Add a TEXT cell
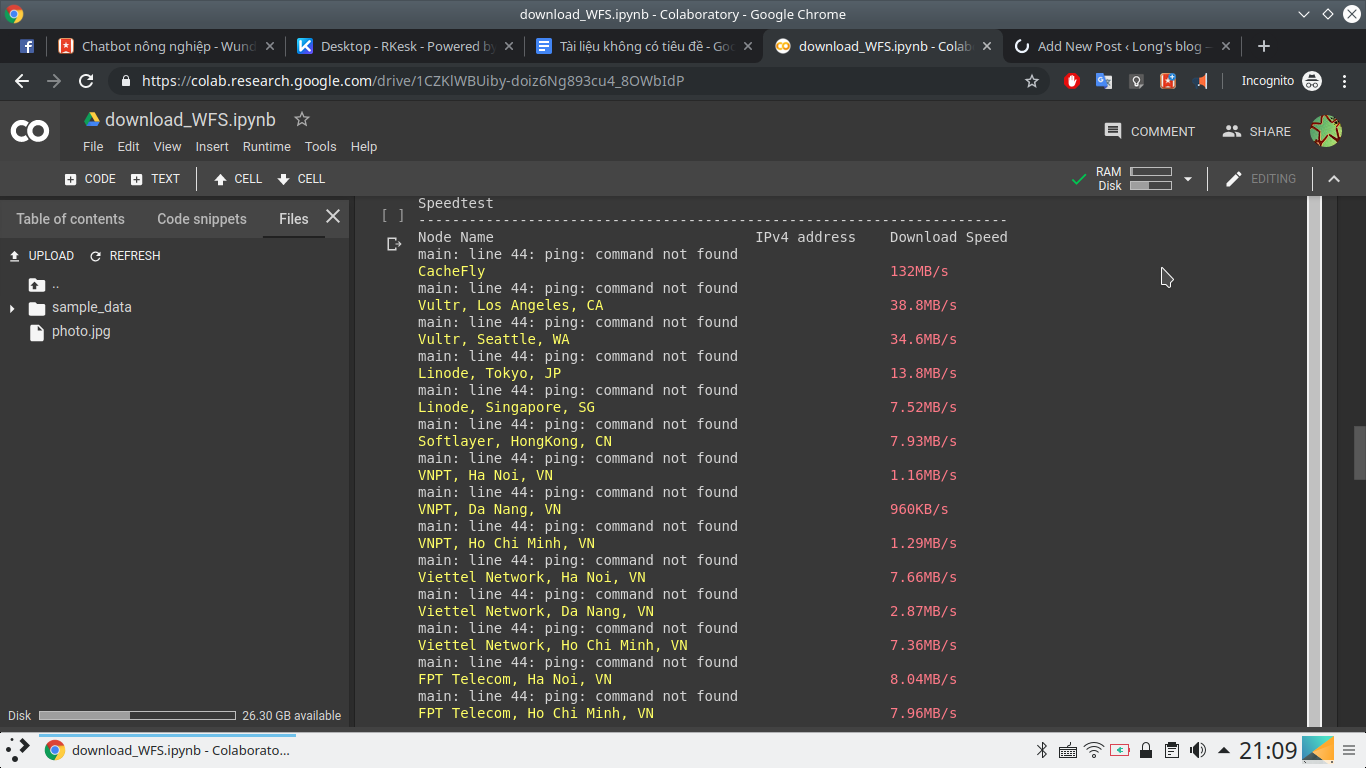 pos(155,179)
